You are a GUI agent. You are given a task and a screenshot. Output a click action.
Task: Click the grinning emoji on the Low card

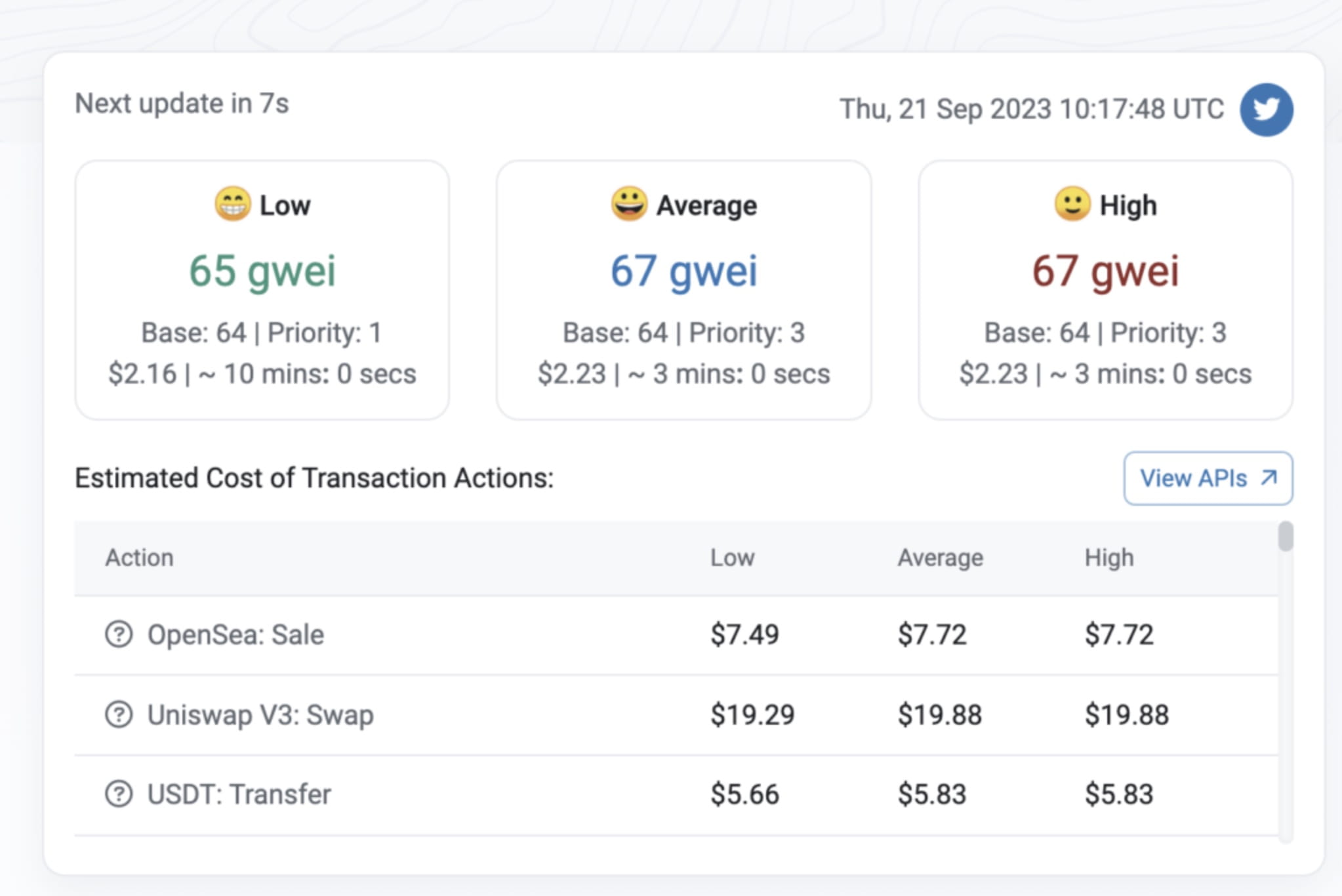[x=233, y=205]
